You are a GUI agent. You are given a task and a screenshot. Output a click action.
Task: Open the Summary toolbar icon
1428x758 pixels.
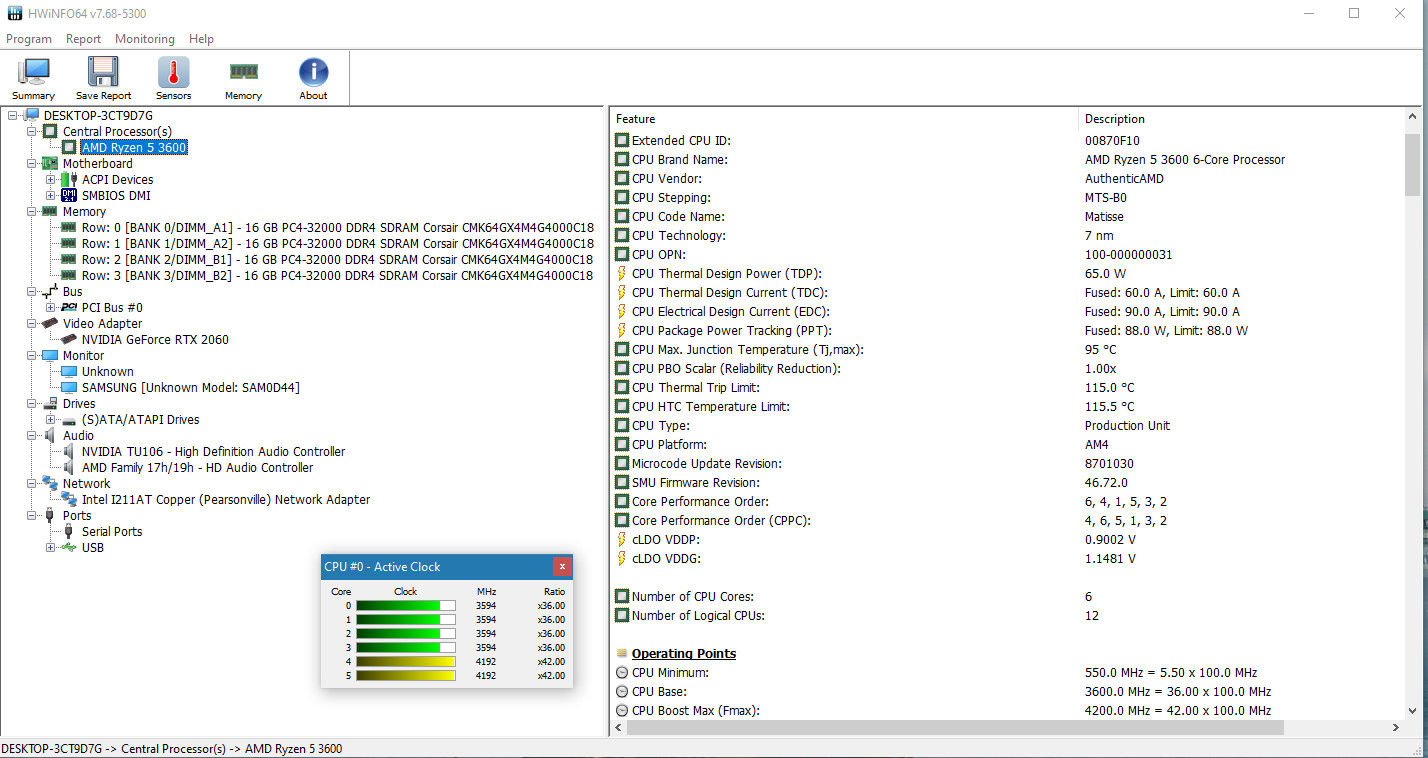click(x=33, y=78)
